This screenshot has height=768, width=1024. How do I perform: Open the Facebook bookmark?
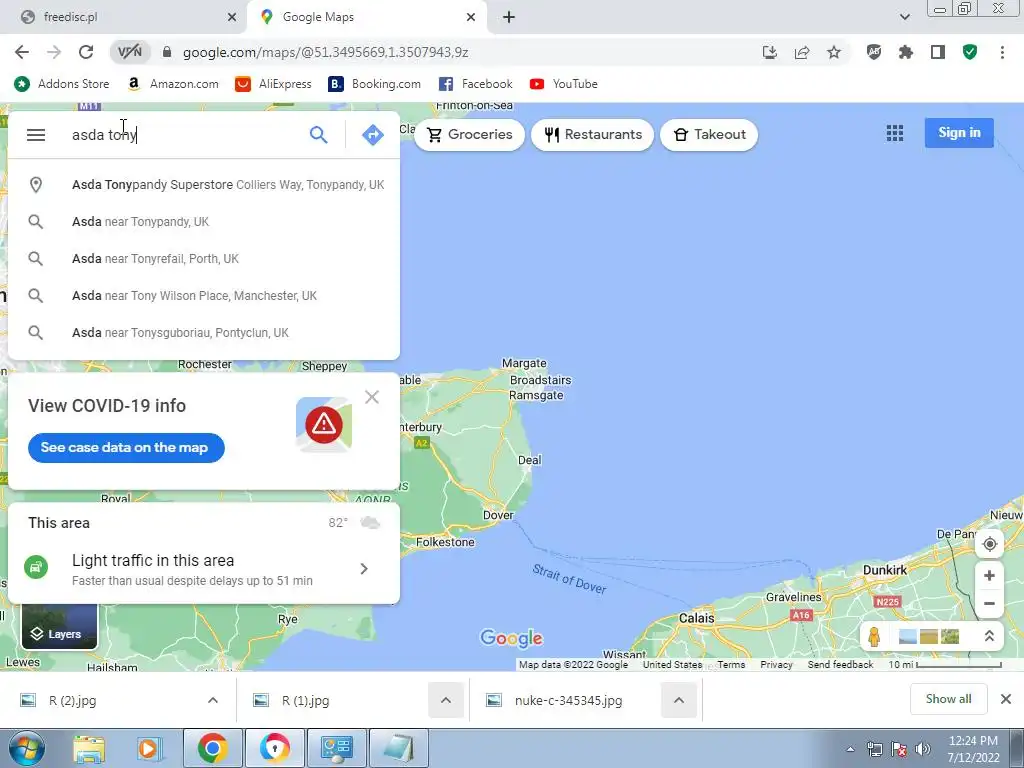[x=475, y=84]
